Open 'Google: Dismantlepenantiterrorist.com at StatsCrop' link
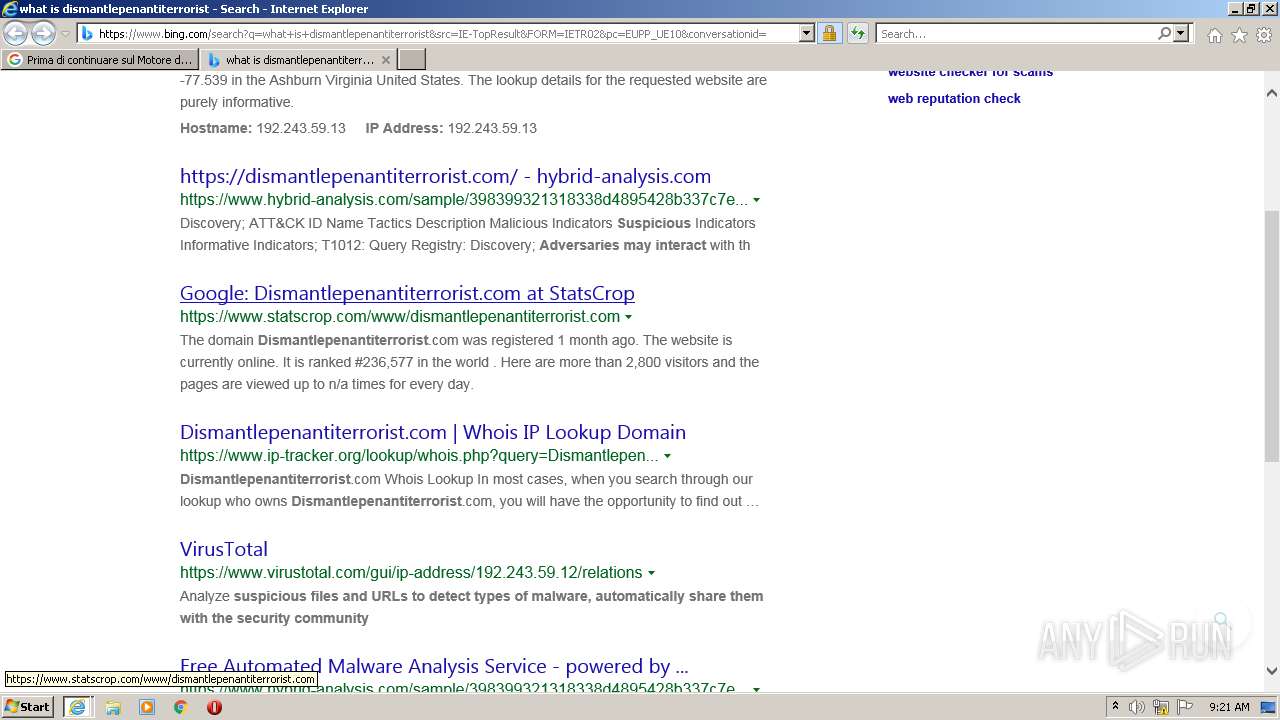1280x720 pixels. [x=407, y=293]
